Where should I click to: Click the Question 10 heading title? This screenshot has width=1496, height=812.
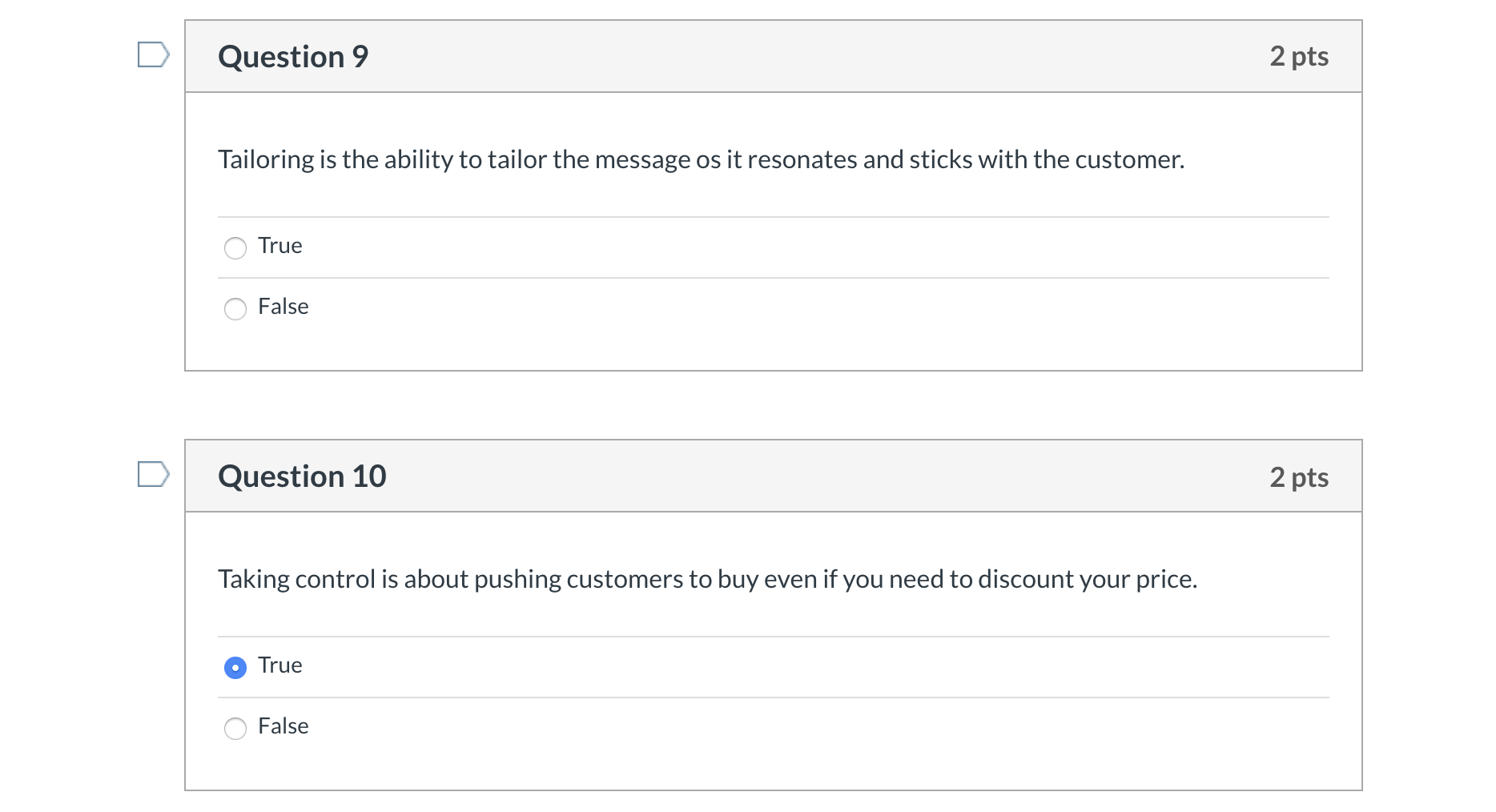[x=302, y=476]
